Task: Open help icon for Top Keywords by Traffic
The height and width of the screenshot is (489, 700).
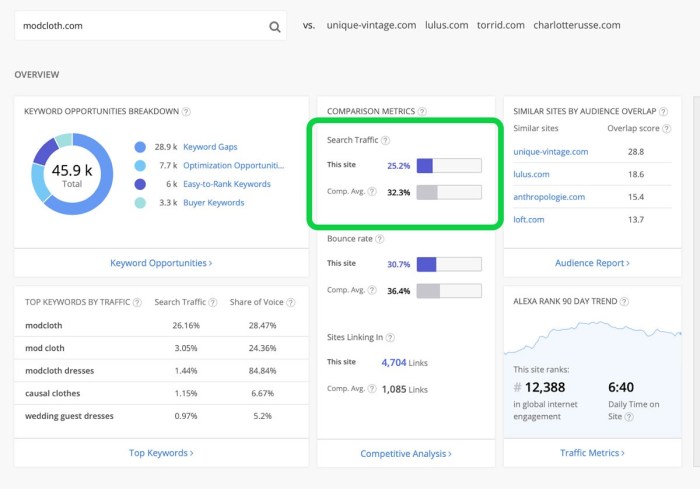Action: coord(137,302)
